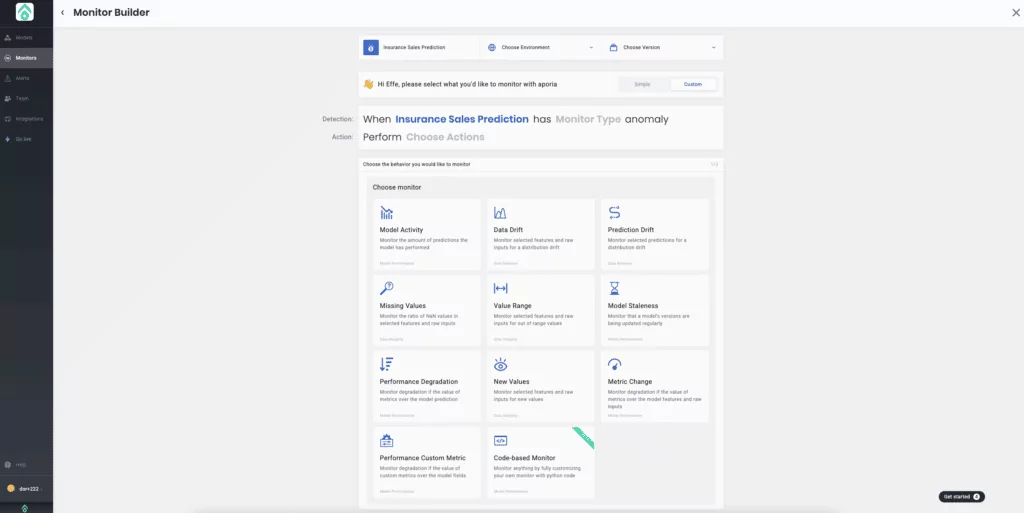
Task: Click the waving hand greeting icon
Action: [368, 84]
